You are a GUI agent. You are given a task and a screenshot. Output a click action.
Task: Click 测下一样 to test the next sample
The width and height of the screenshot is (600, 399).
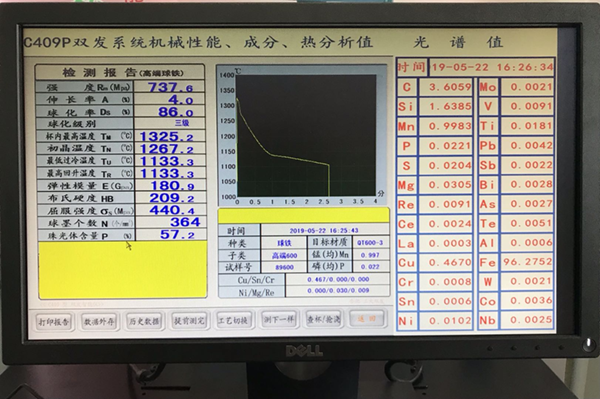tap(279, 319)
